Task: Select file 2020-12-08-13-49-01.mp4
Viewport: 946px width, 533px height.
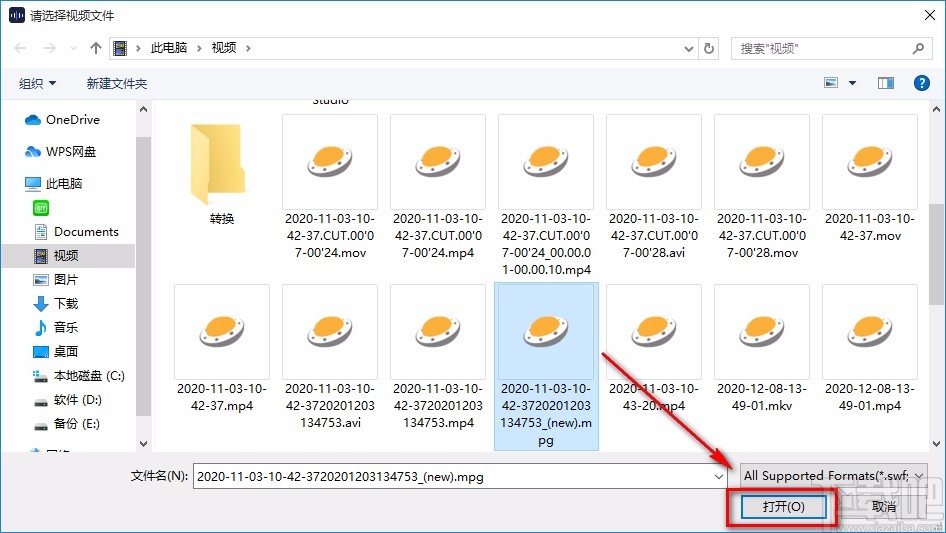Action: click(x=870, y=349)
